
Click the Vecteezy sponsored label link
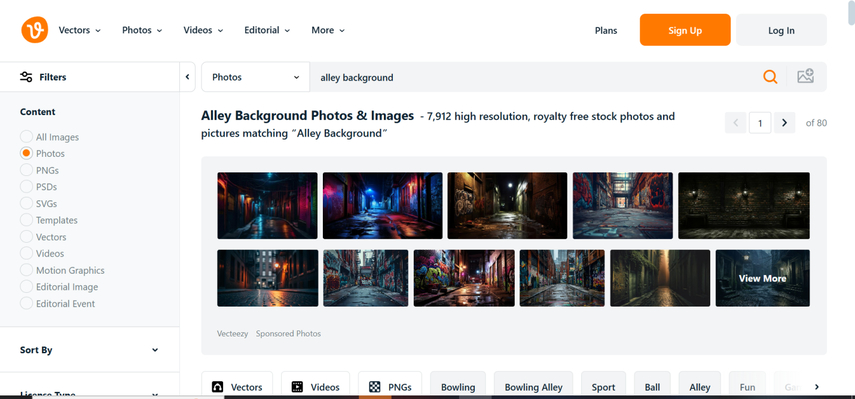pos(233,333)
